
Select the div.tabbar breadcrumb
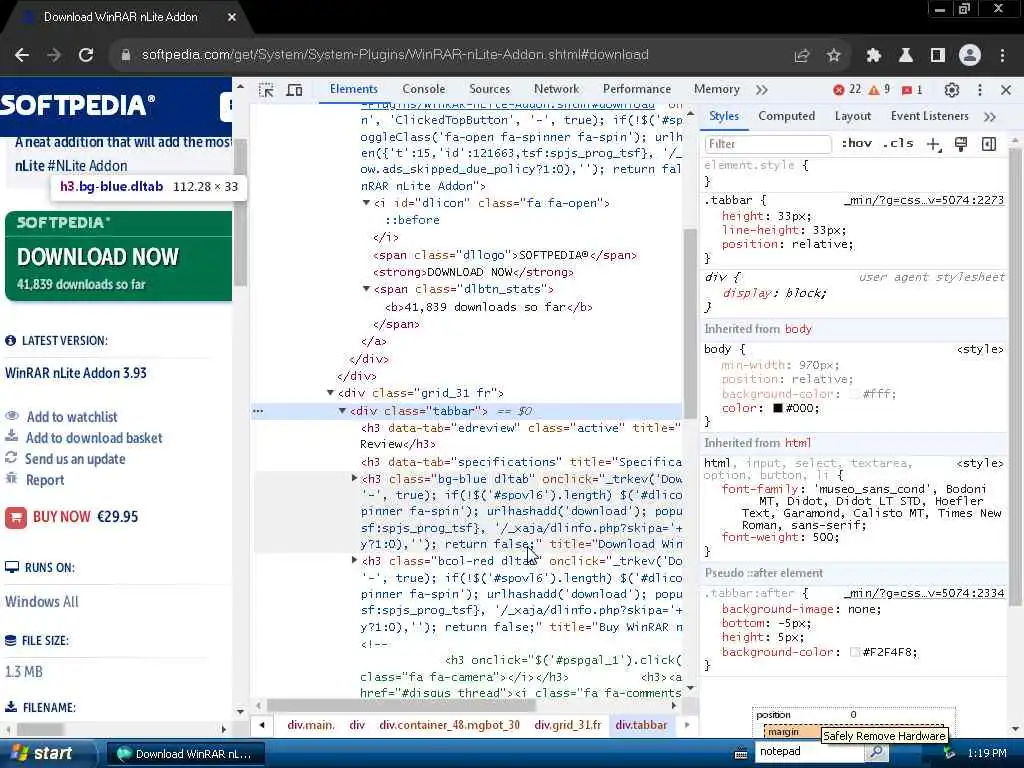tap(641, 725)
